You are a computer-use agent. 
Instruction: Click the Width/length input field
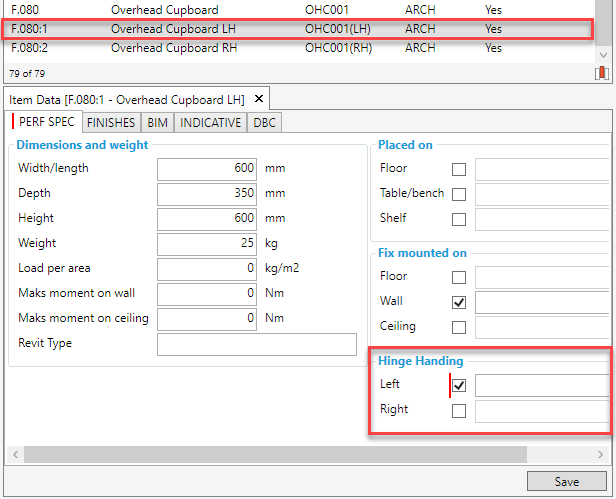pos(207,169)
